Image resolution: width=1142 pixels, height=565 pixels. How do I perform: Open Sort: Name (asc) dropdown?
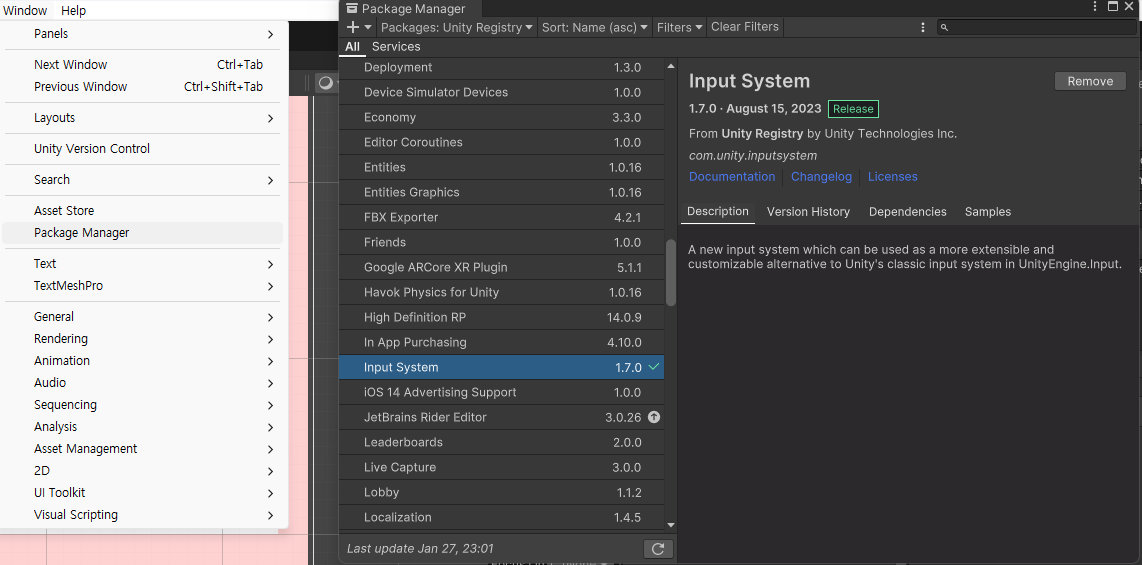tap(594, 27)
